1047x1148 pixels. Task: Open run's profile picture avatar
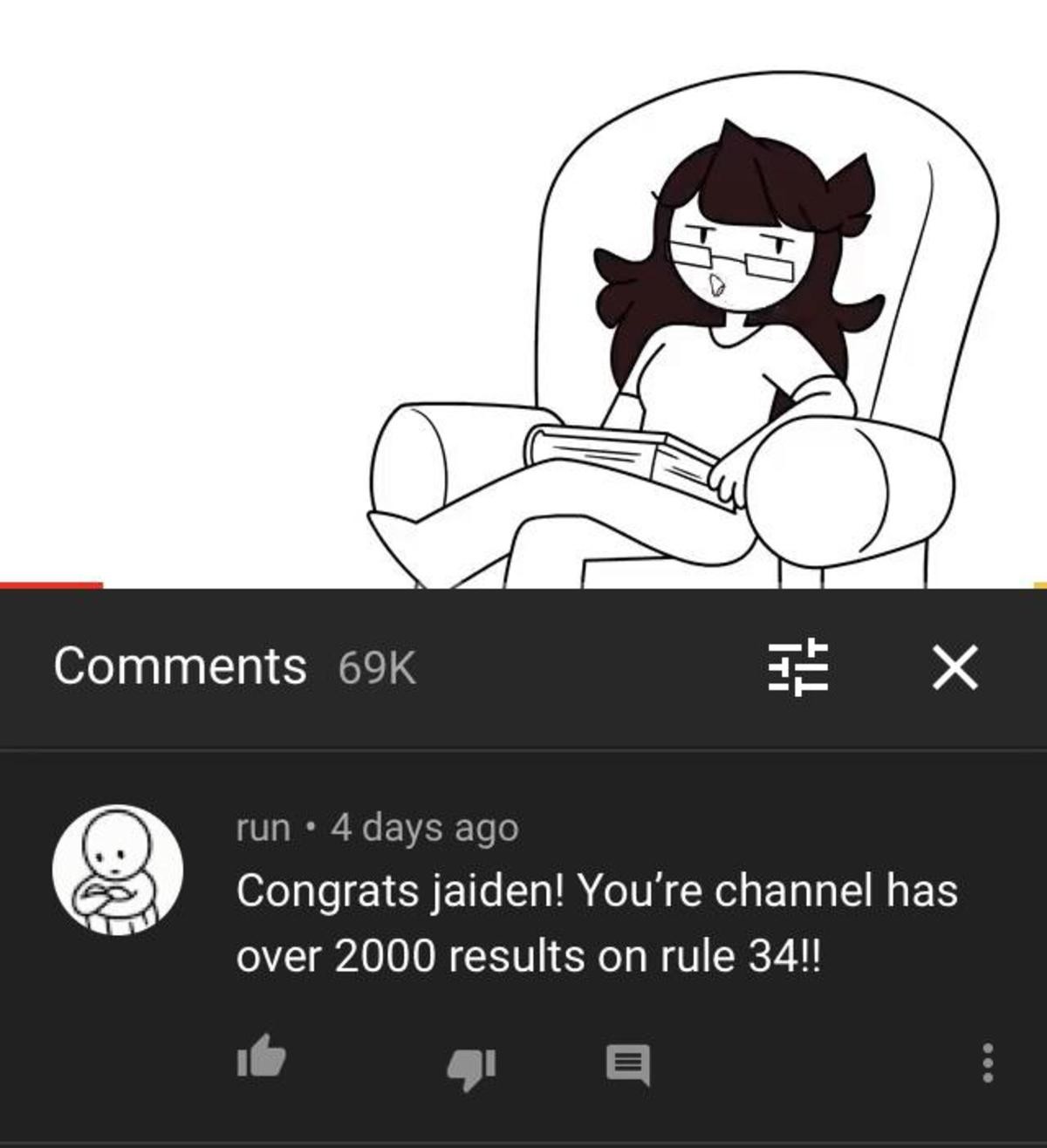click(118, 870)
